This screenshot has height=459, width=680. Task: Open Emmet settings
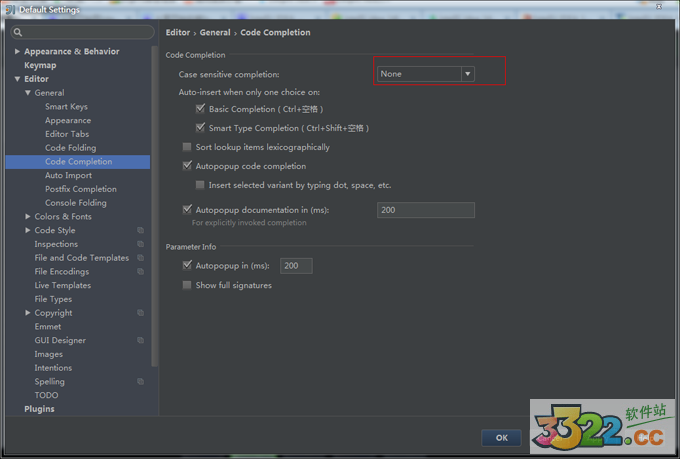point(48,326)
